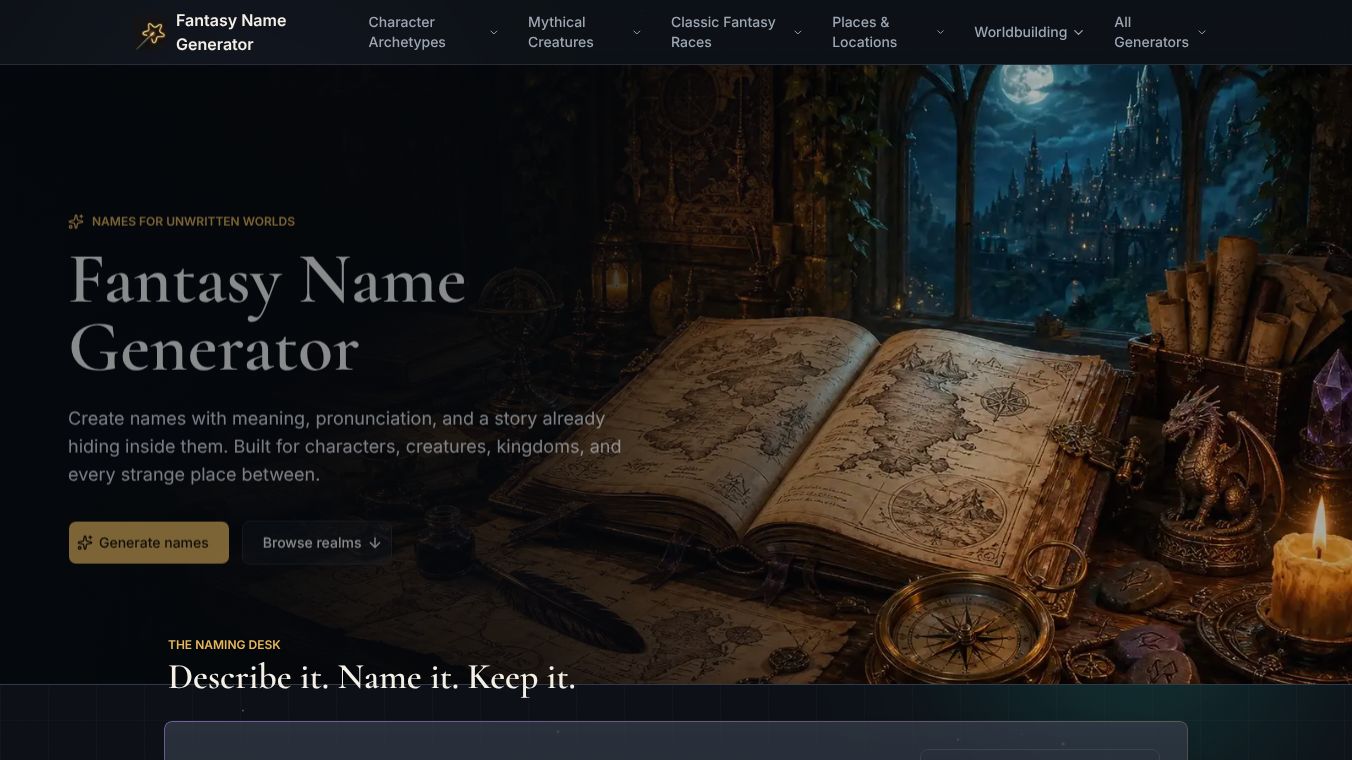
Task: Click the hero description paragraph text
Action: pyautogui.click(x=345, y=447)
